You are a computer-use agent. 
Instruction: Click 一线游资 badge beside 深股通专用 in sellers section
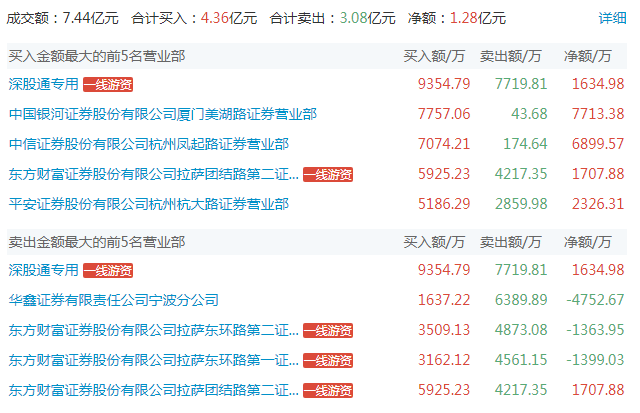click(x=108, y=271)
